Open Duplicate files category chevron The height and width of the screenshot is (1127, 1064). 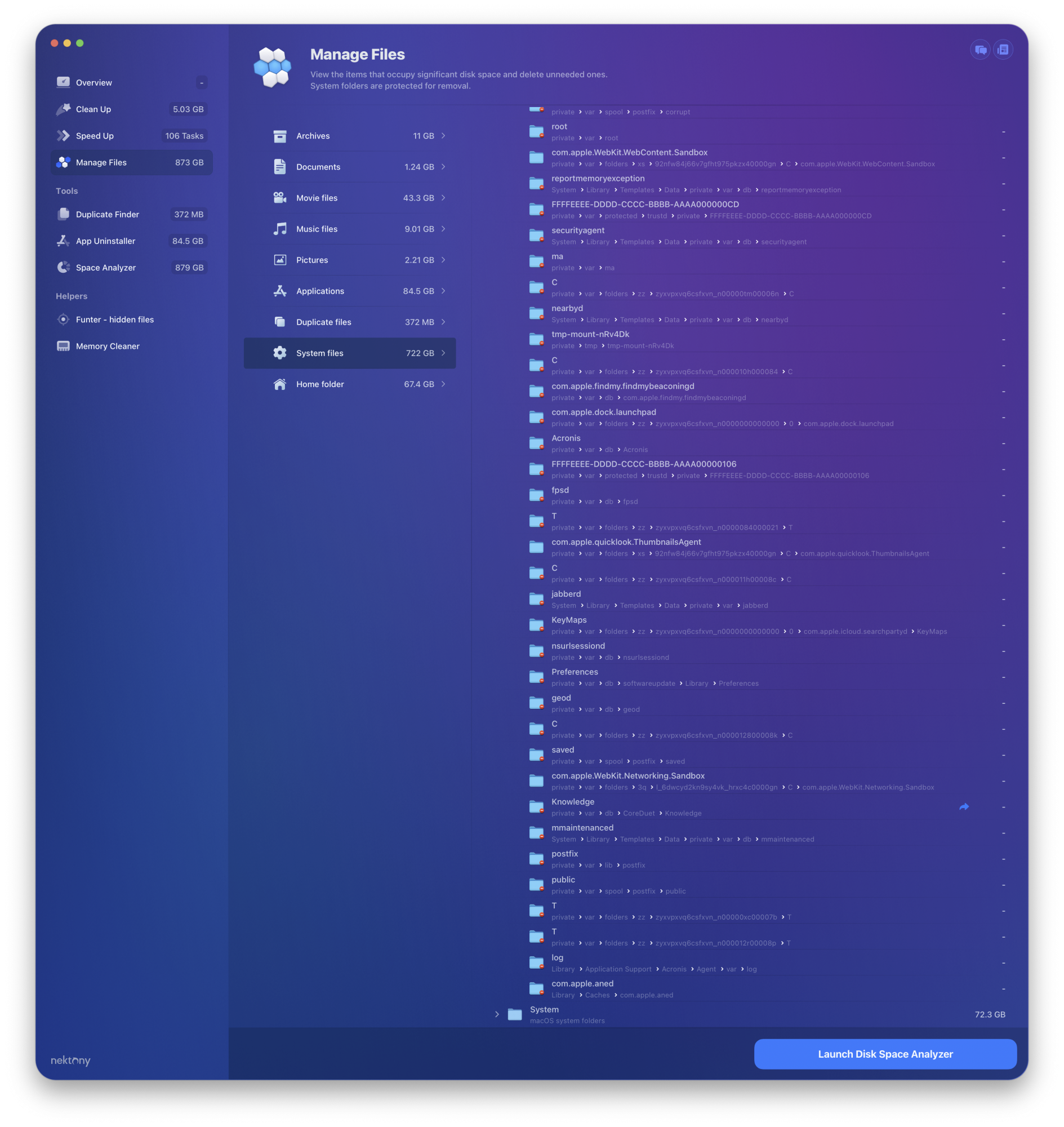tap(443, 322)
